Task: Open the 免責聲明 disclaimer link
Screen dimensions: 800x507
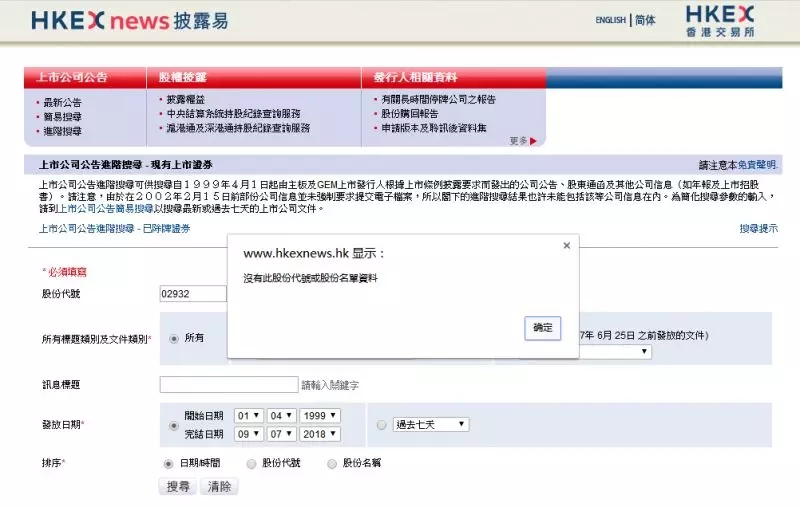Action: [757, 165]
